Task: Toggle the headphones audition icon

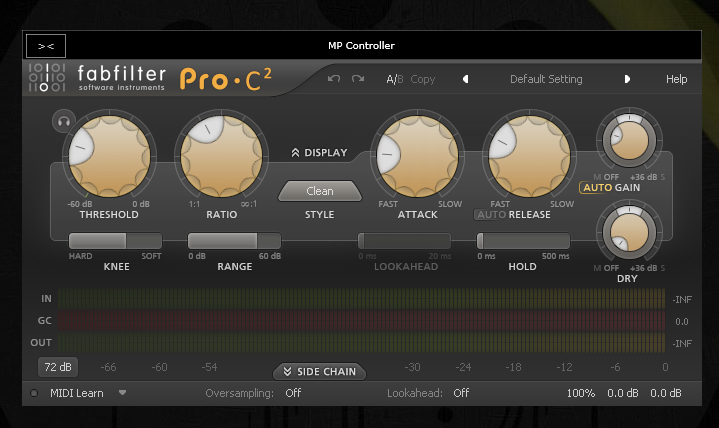Action: coord(64,121)
